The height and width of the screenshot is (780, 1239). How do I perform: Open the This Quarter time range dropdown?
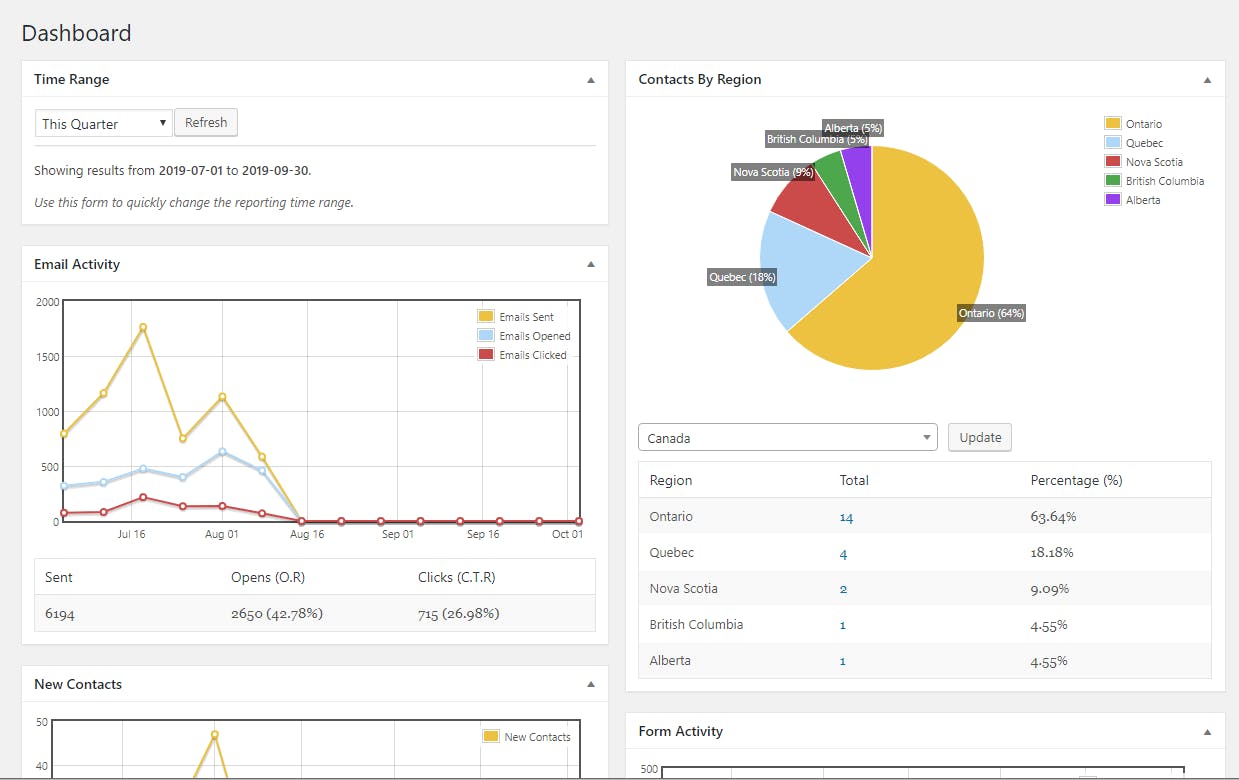[104, 123]
